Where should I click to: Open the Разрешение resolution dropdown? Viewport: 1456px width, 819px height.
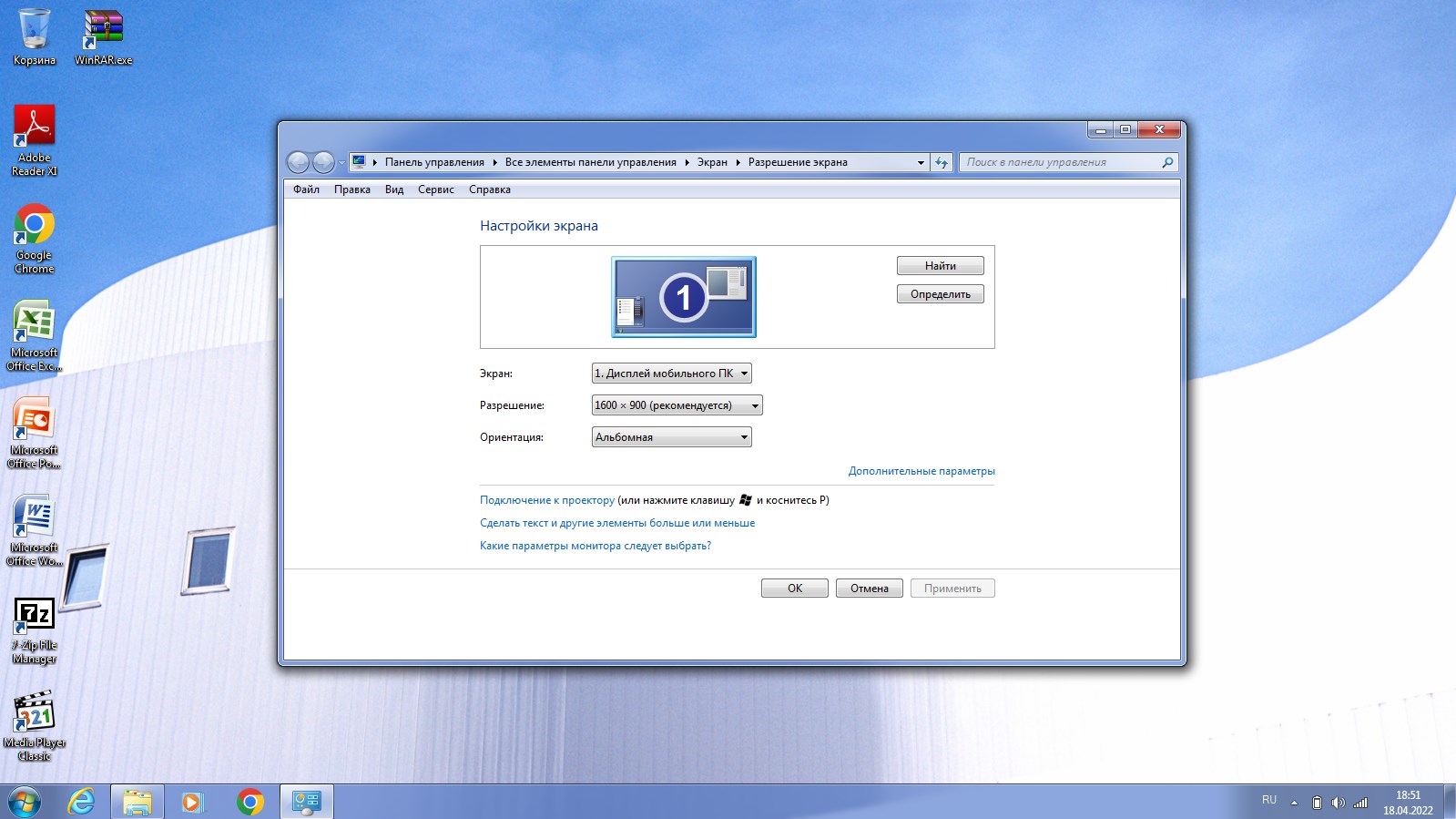(677, 405)
